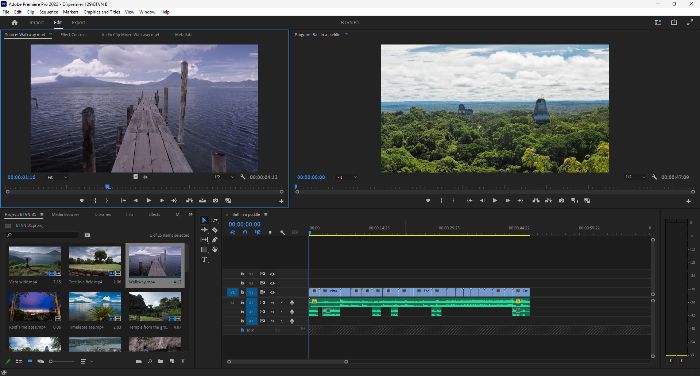Switch to the Export workspace
Viewport: 700px width, 376px height.
click(78, 22)
